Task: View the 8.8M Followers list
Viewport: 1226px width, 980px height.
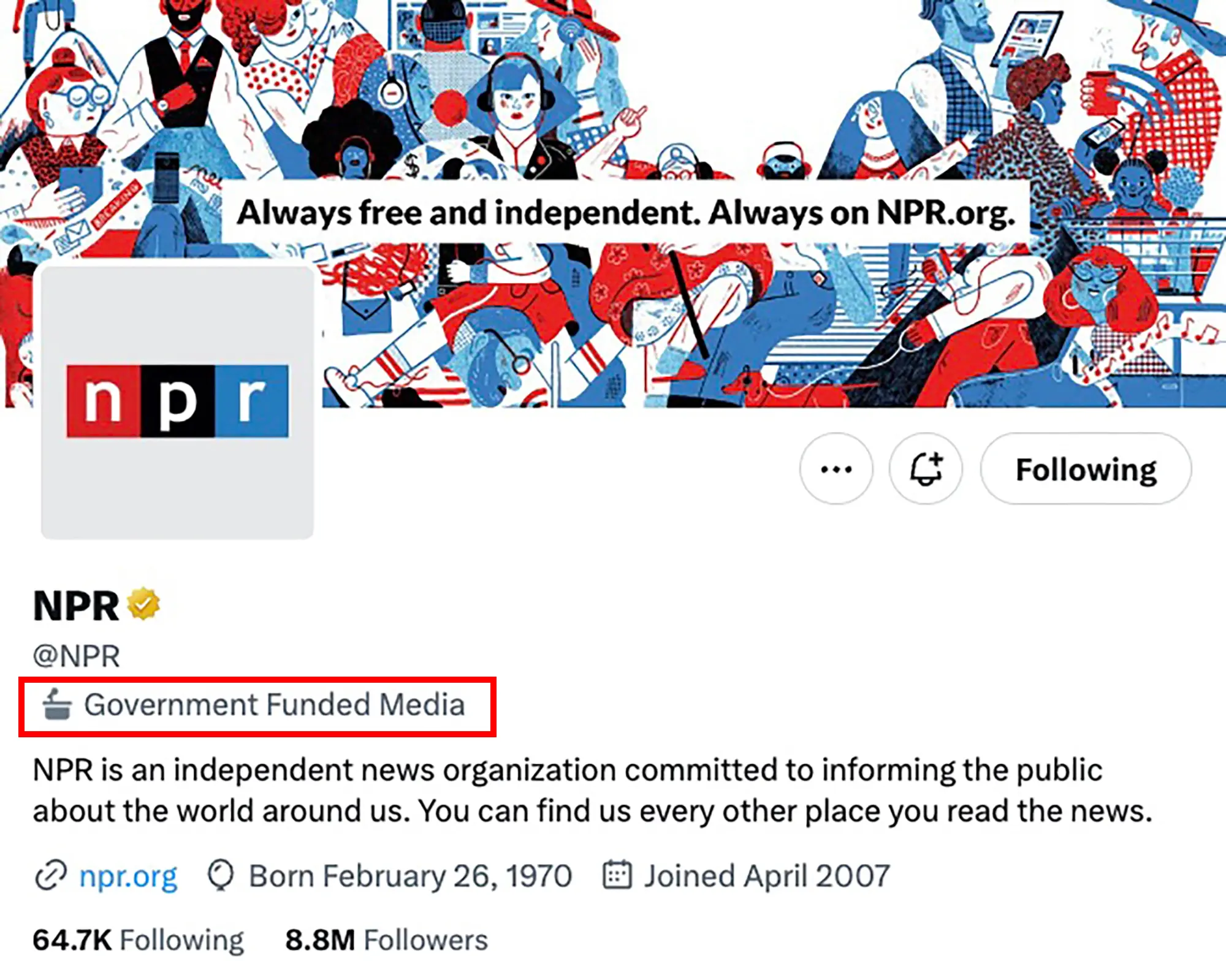Action: 386,940
